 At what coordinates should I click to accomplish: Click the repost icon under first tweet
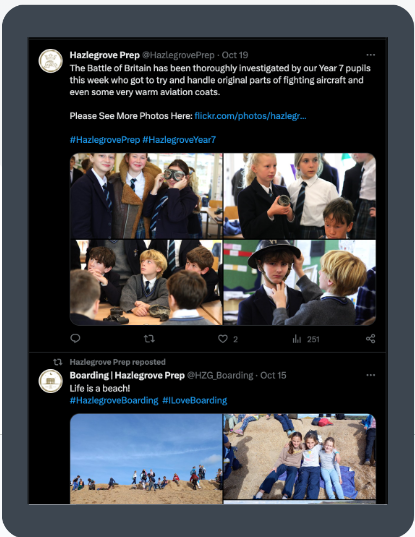(x=149, y=339)
